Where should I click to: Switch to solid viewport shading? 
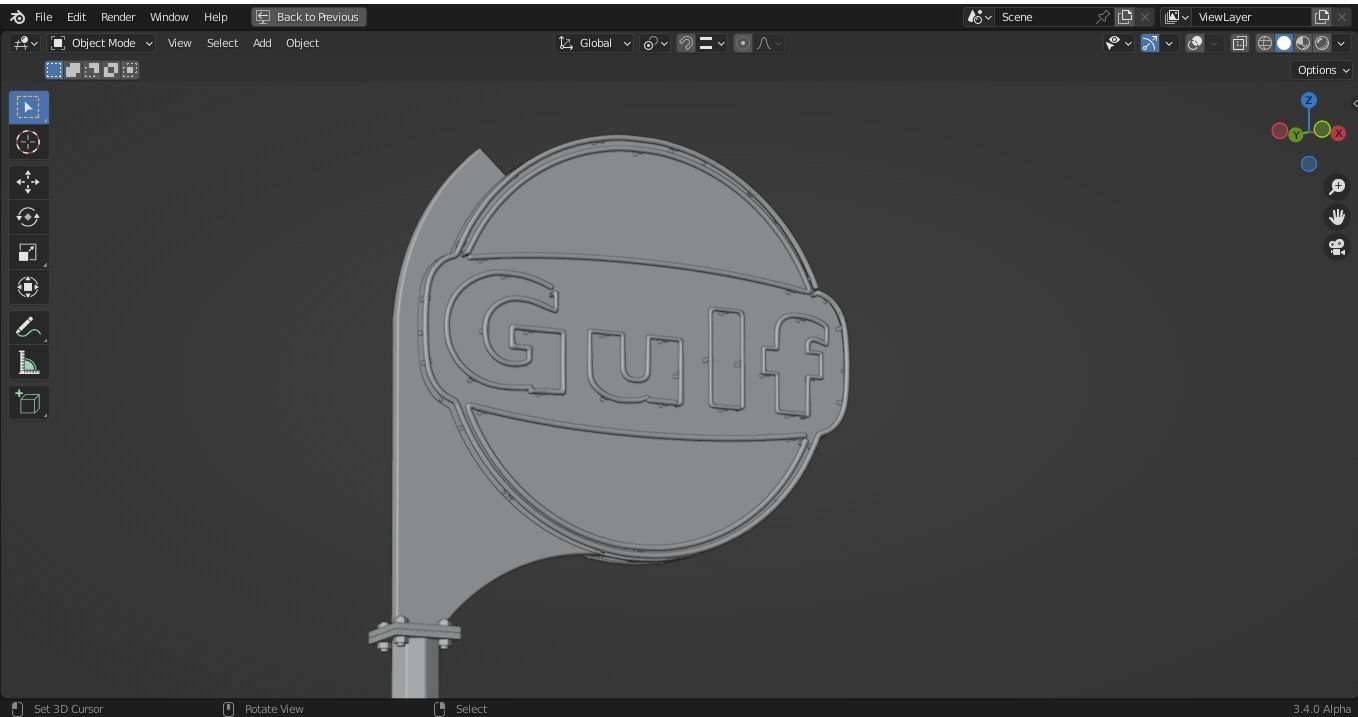click(x=1284, y=43)
